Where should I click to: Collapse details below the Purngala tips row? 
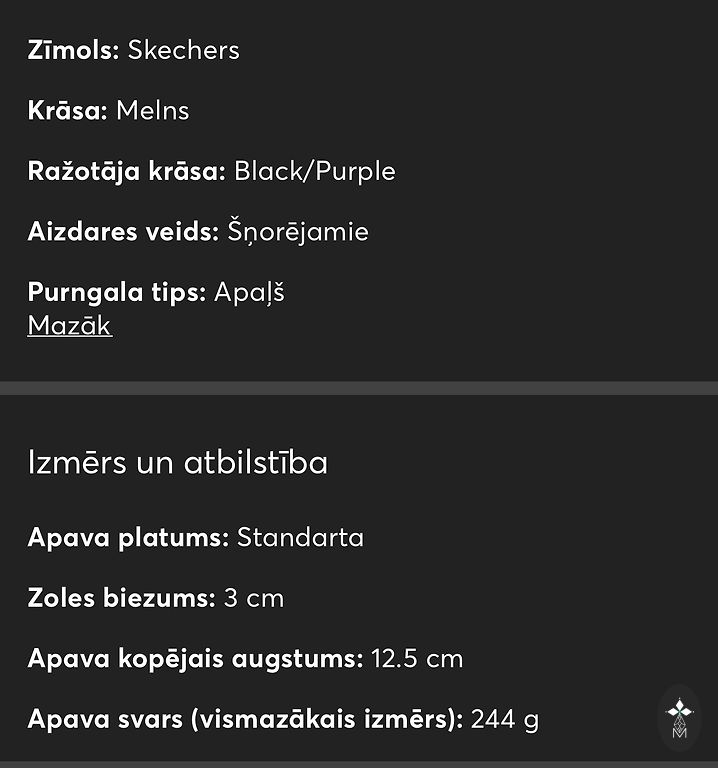pyautogui.click(x=69, y=326)
